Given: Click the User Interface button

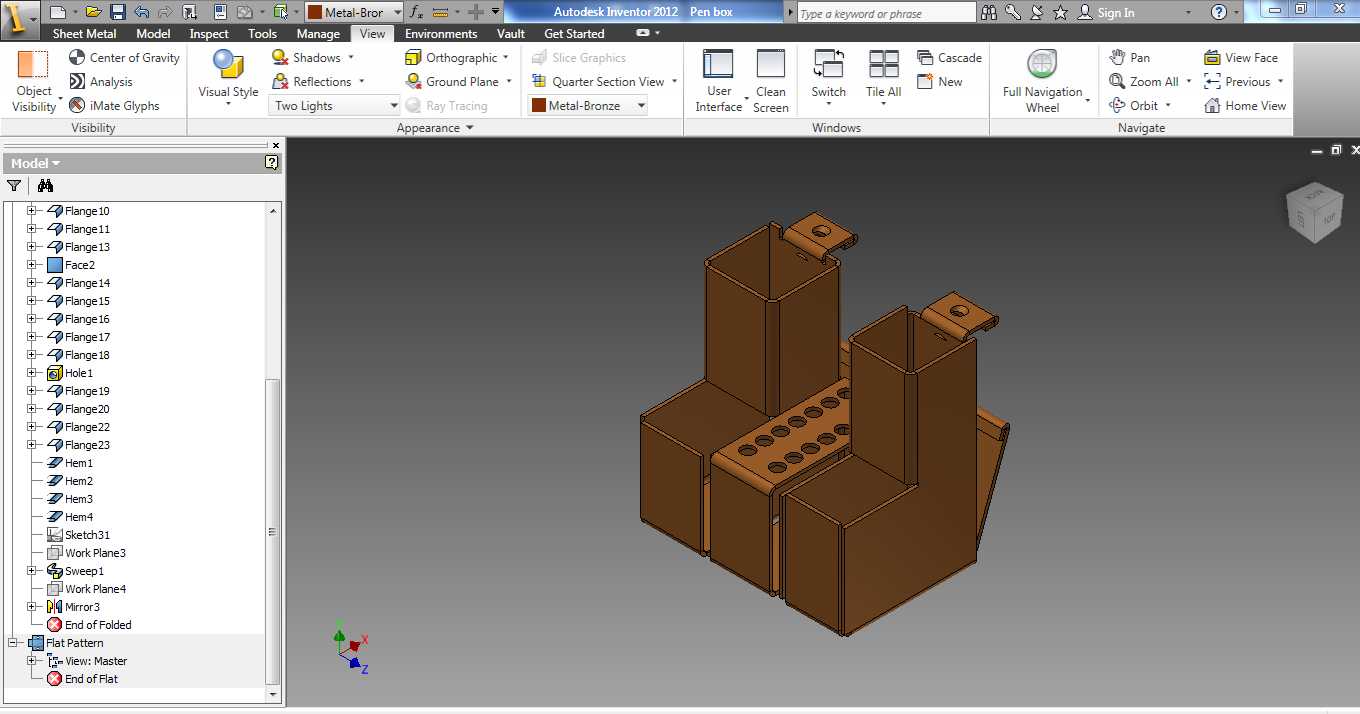Looking at the screenshot, I should coord(719,80).
